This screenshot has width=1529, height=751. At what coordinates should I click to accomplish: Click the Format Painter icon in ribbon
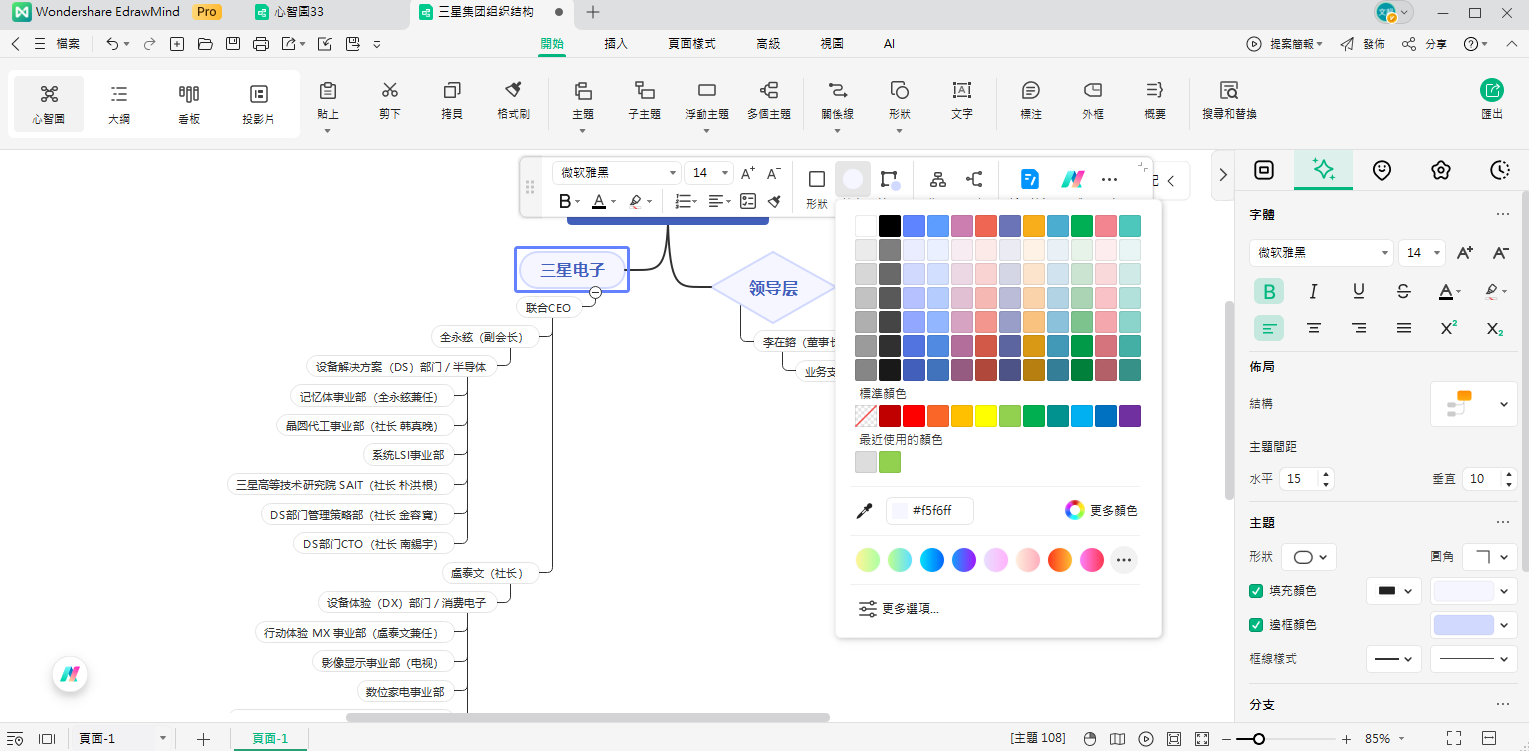coord(513,92)
